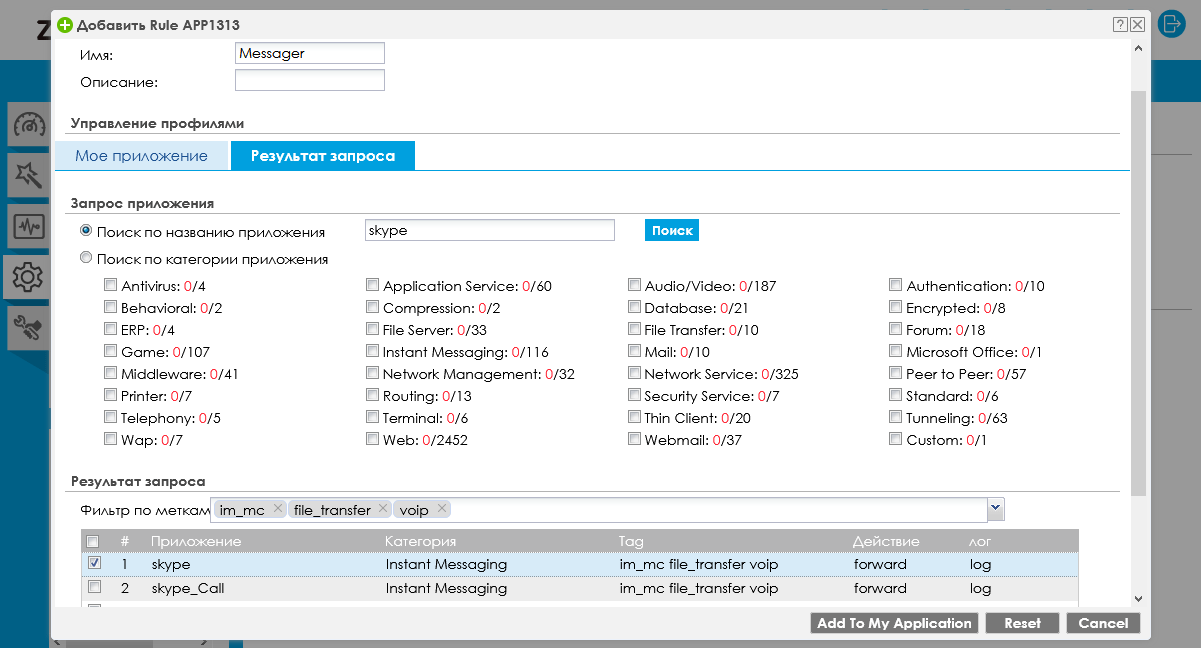Sort by the Tag column header
The height and width of the screenshot is (648, 1201).
631,541
